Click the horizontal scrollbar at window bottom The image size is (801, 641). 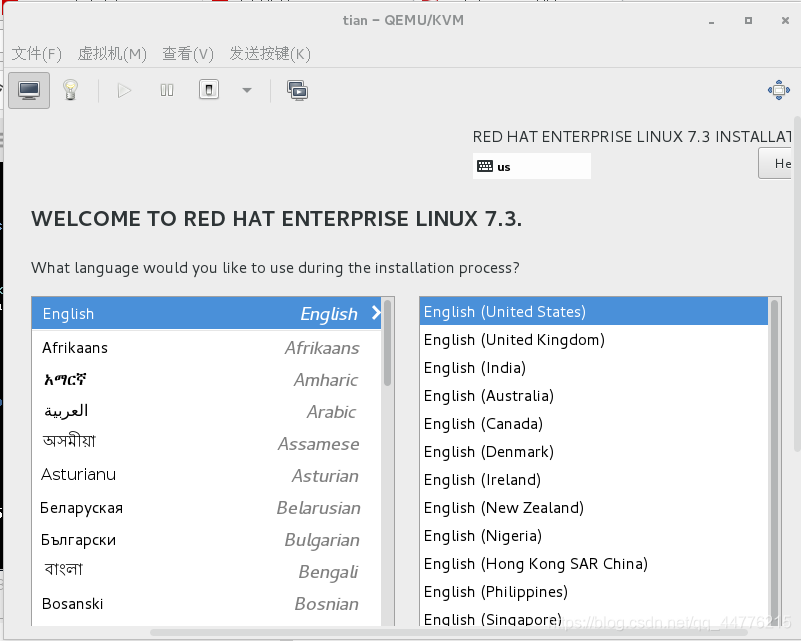click(x=449, y=633)
